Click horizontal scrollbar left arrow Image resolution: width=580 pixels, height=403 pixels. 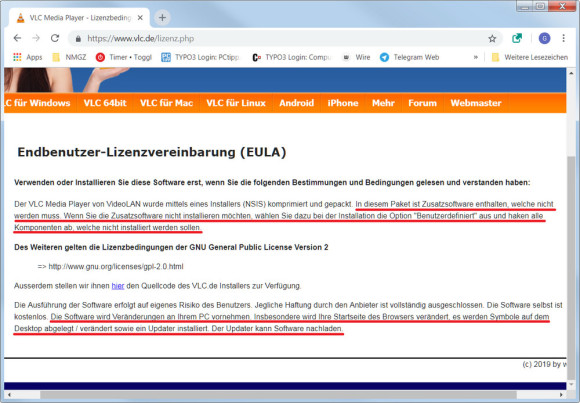tap(9, 395)
